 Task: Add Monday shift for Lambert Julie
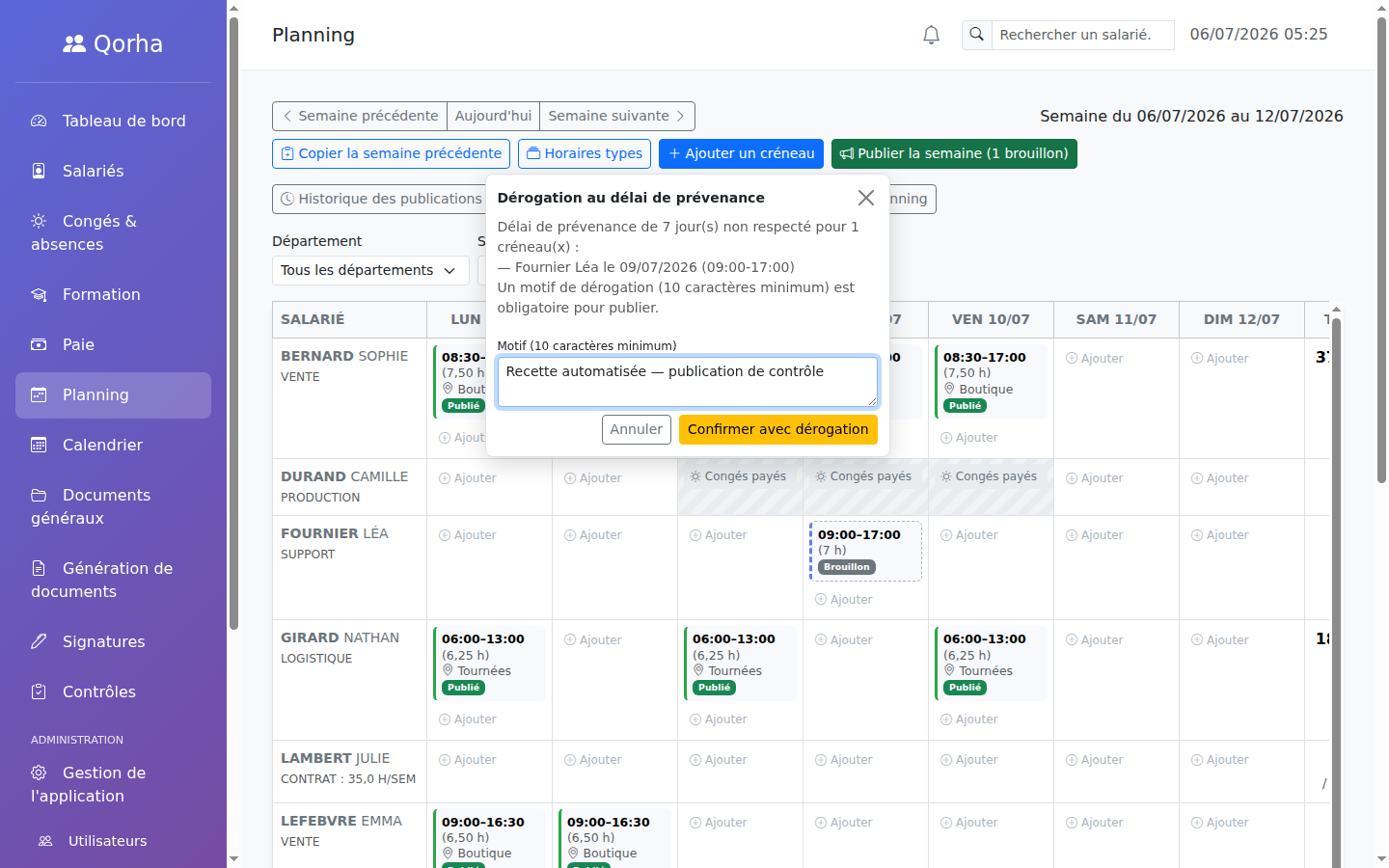click(x=468, y=760)
